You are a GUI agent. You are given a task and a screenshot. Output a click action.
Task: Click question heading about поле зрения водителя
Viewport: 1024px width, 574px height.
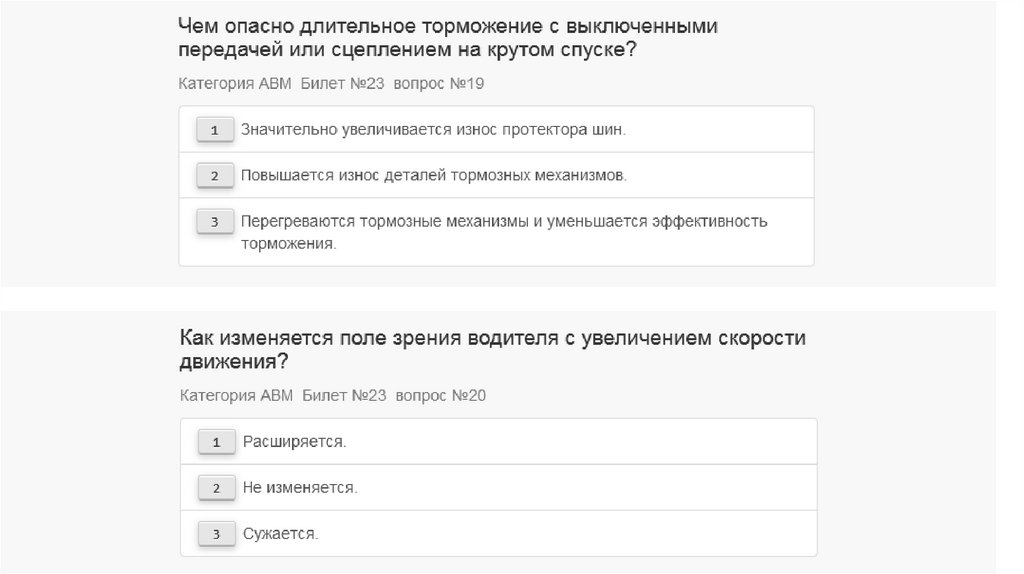pos(492,349)
